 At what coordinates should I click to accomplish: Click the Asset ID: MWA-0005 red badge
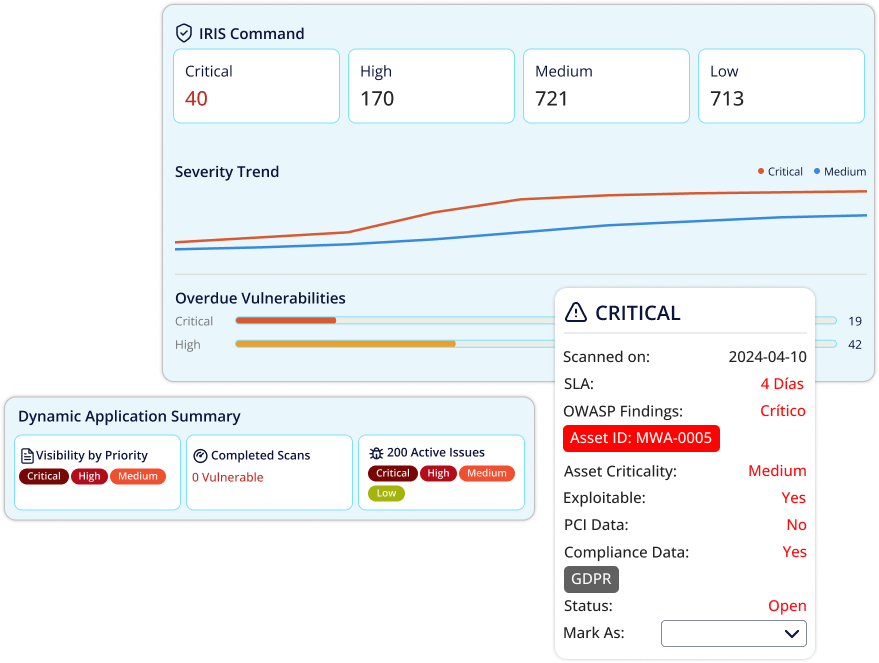click(641, 438)
